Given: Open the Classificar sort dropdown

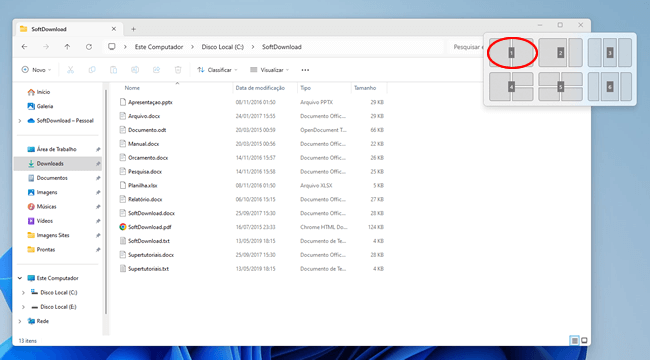Looking at the screenshot, I should click(x=217, y=70).
